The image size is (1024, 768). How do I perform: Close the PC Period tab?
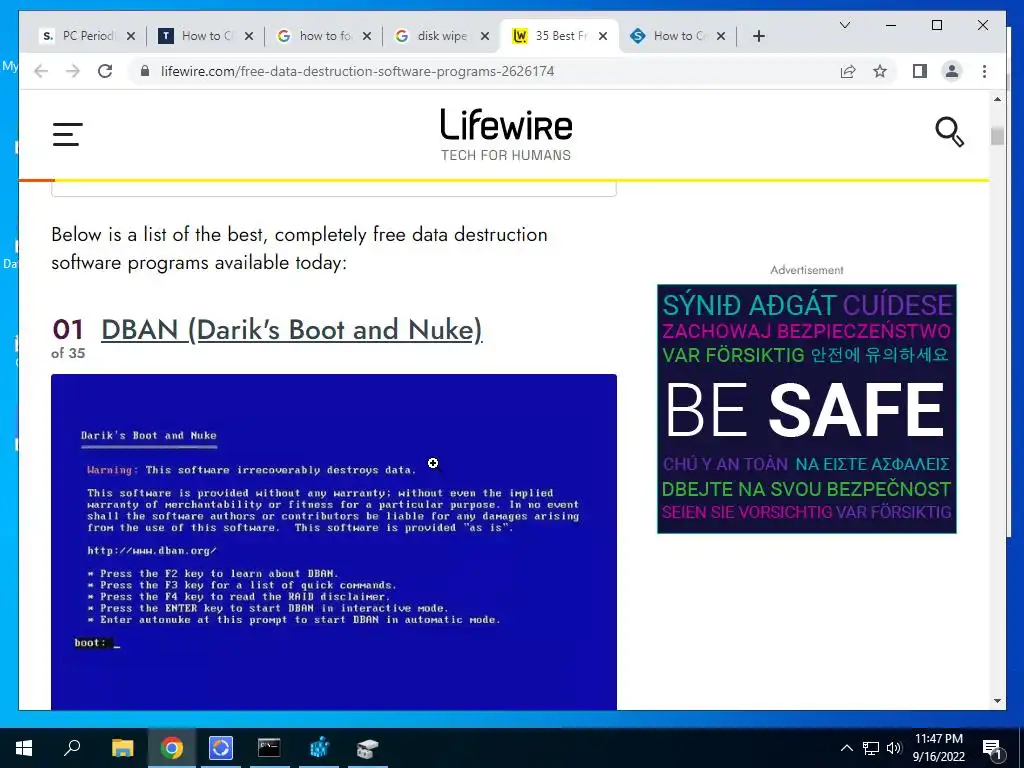coord(131,36)
